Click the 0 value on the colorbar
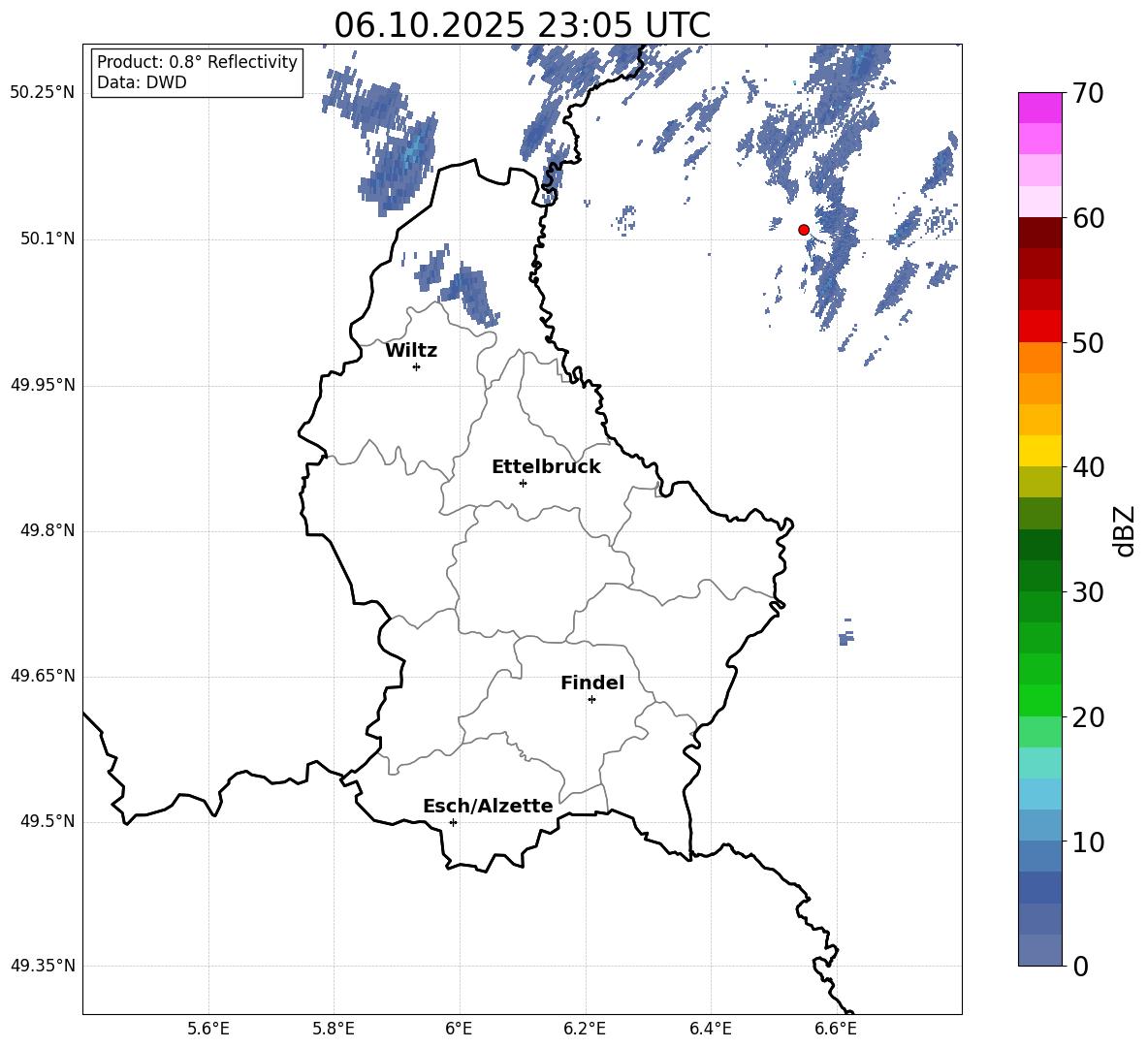 click(1081, 966)
